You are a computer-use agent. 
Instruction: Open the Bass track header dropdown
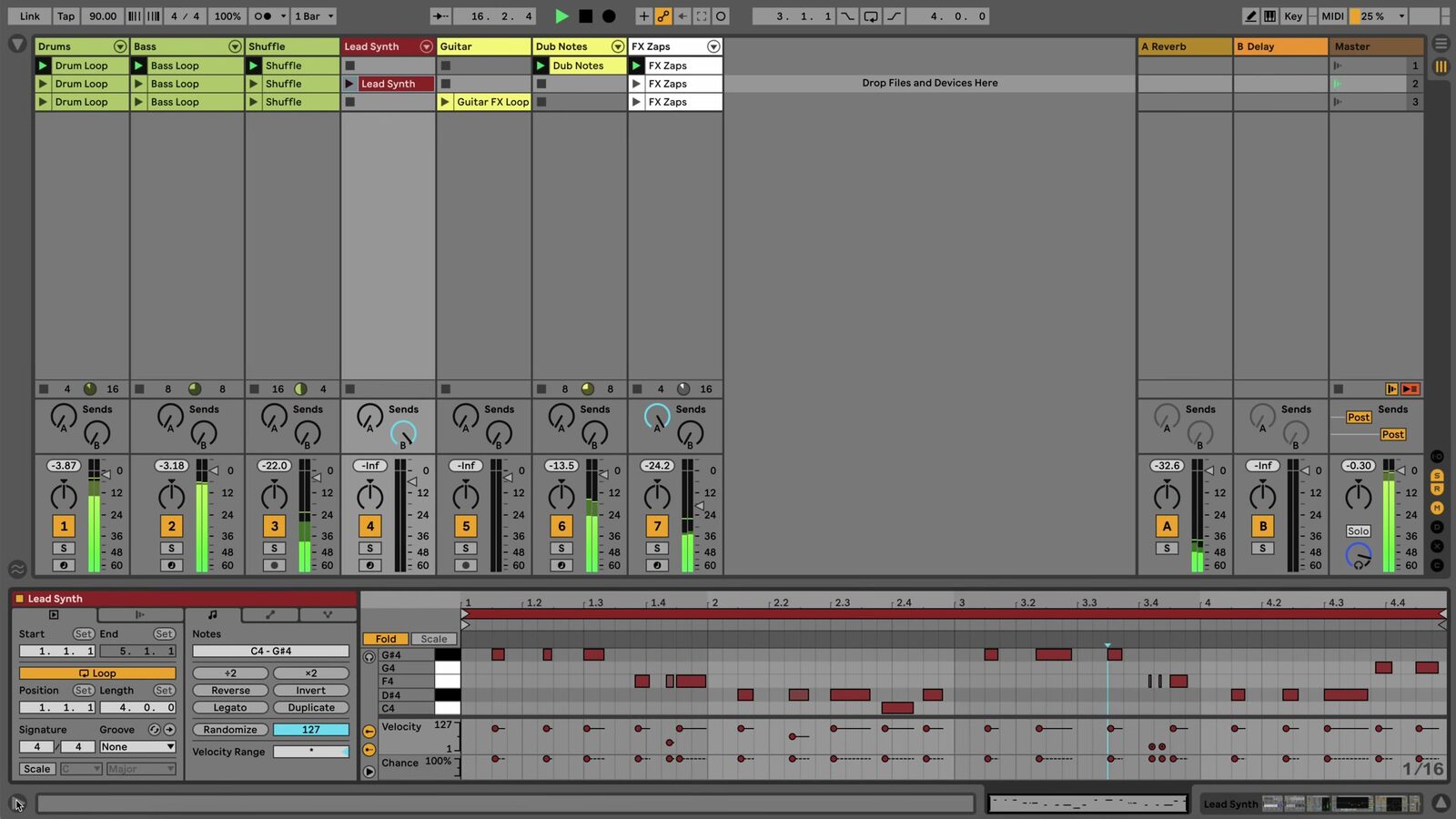pos(235,46)
